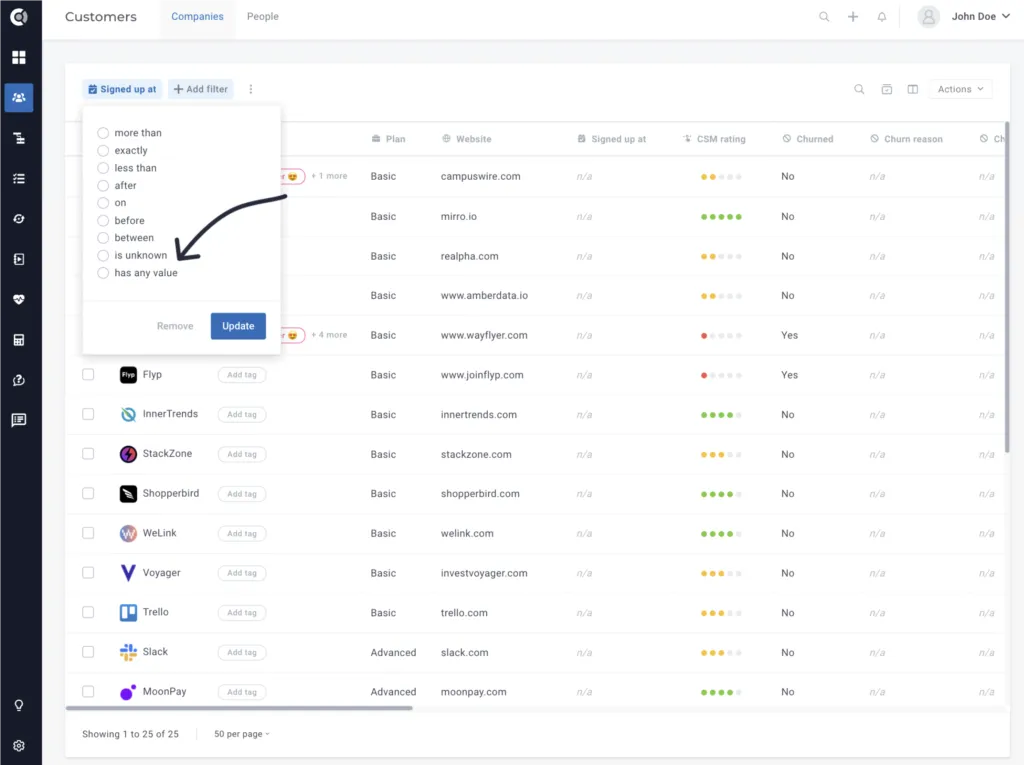This screenshot has height=765, width=1024.
Task: Open the 50 per page dropdown
Action: click(x=241, y=734)
